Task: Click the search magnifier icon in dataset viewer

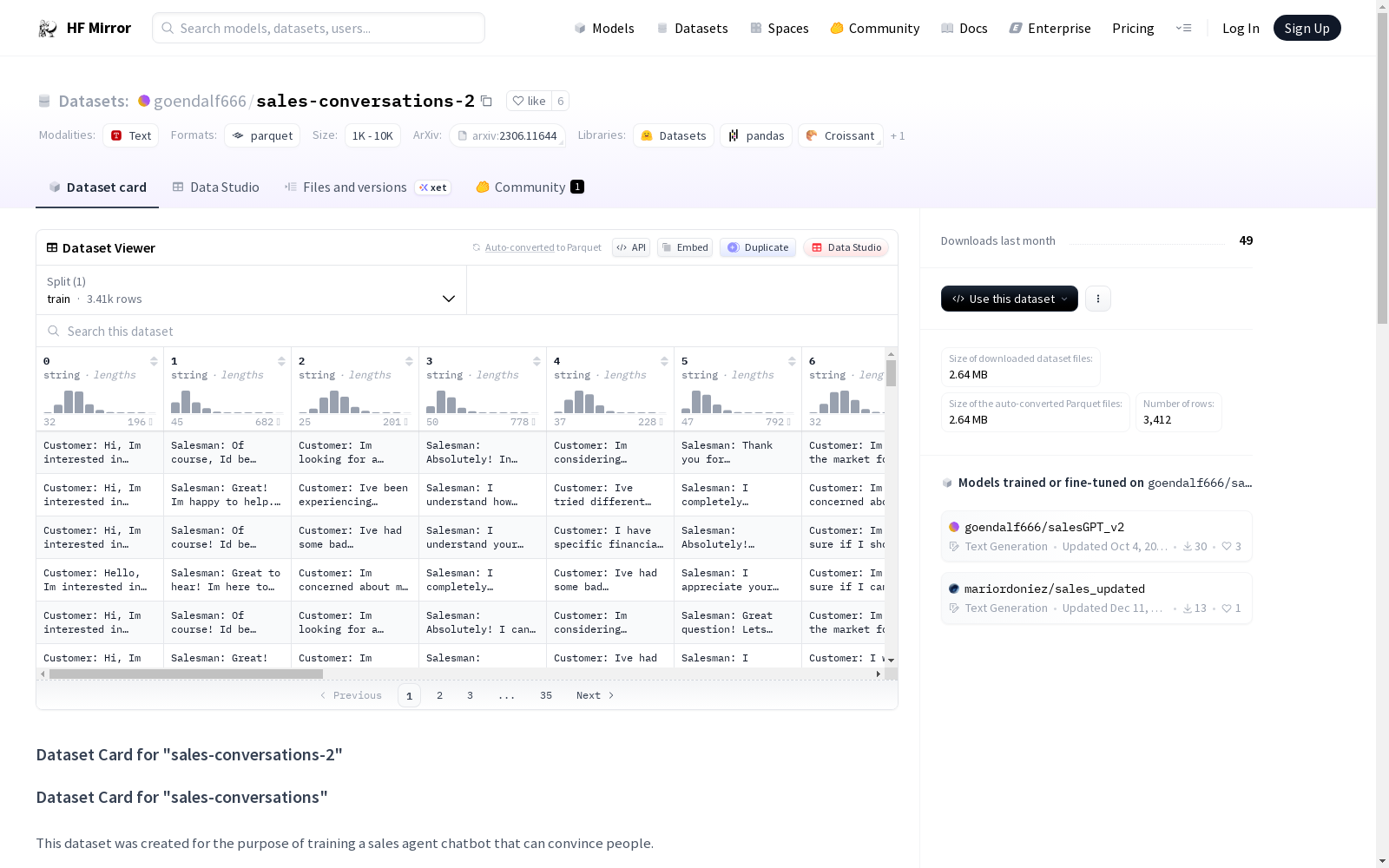Action: tap(54, 331)
